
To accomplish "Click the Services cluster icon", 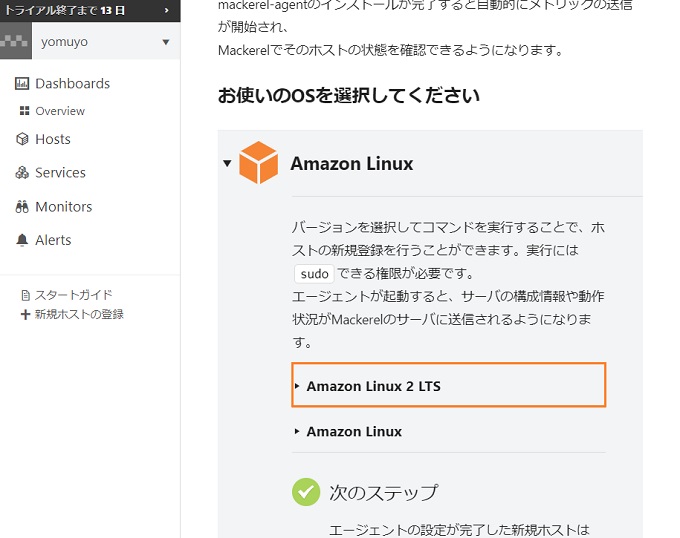I will [22, 173].
